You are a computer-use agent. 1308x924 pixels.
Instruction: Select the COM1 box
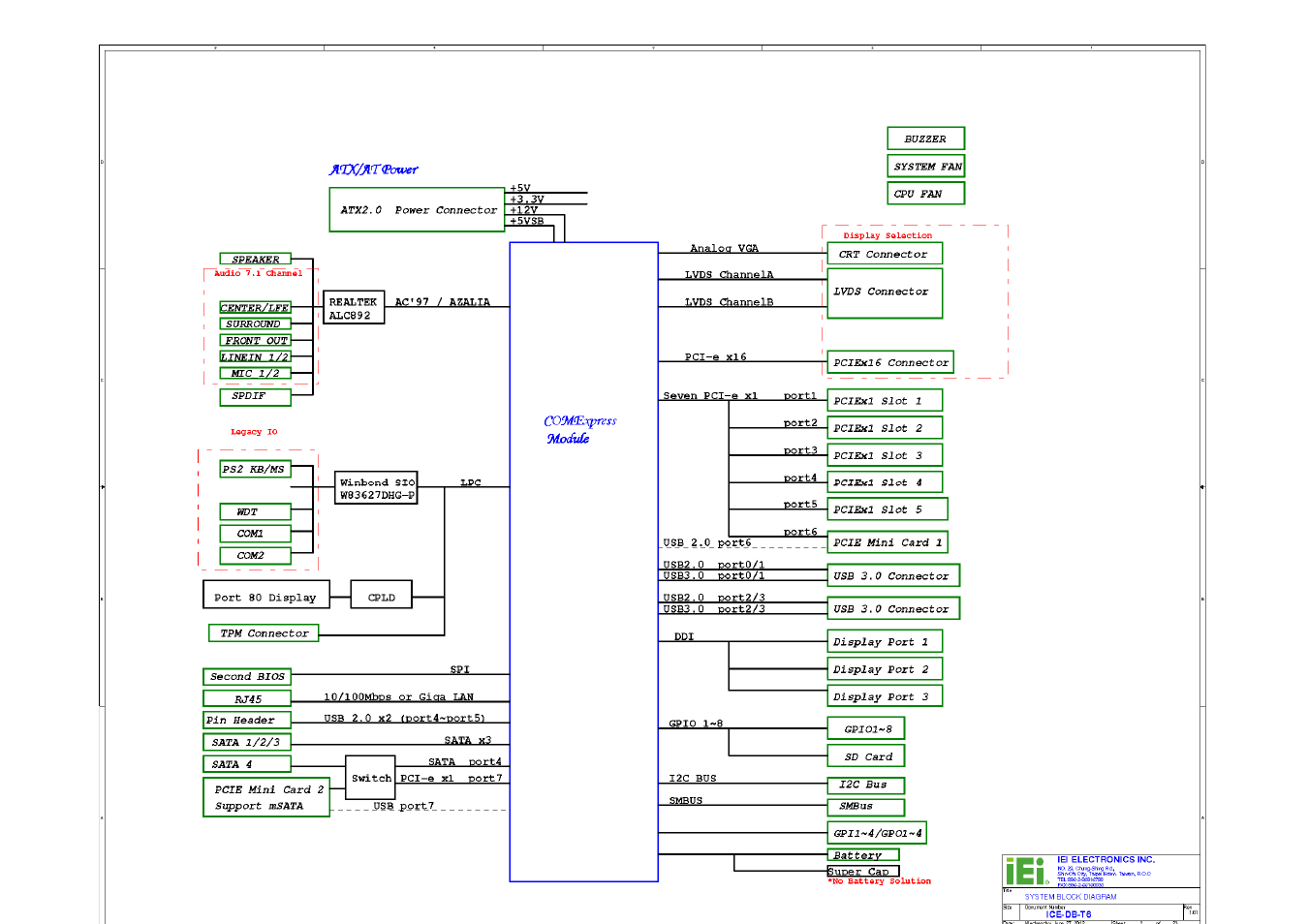[255, 534]
